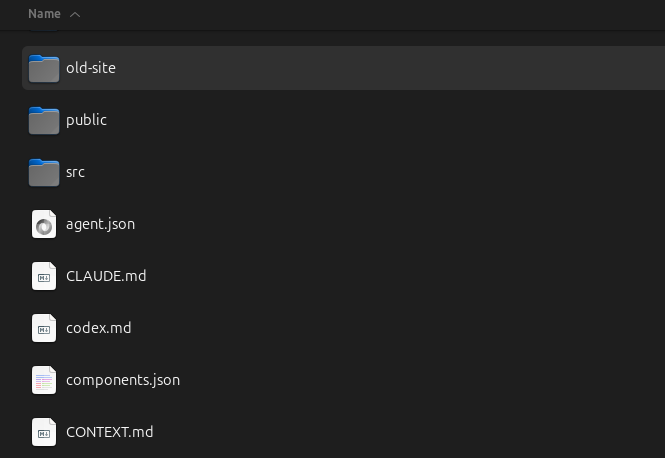
Task: Select the agent.json filename
Action: [100, 224]
